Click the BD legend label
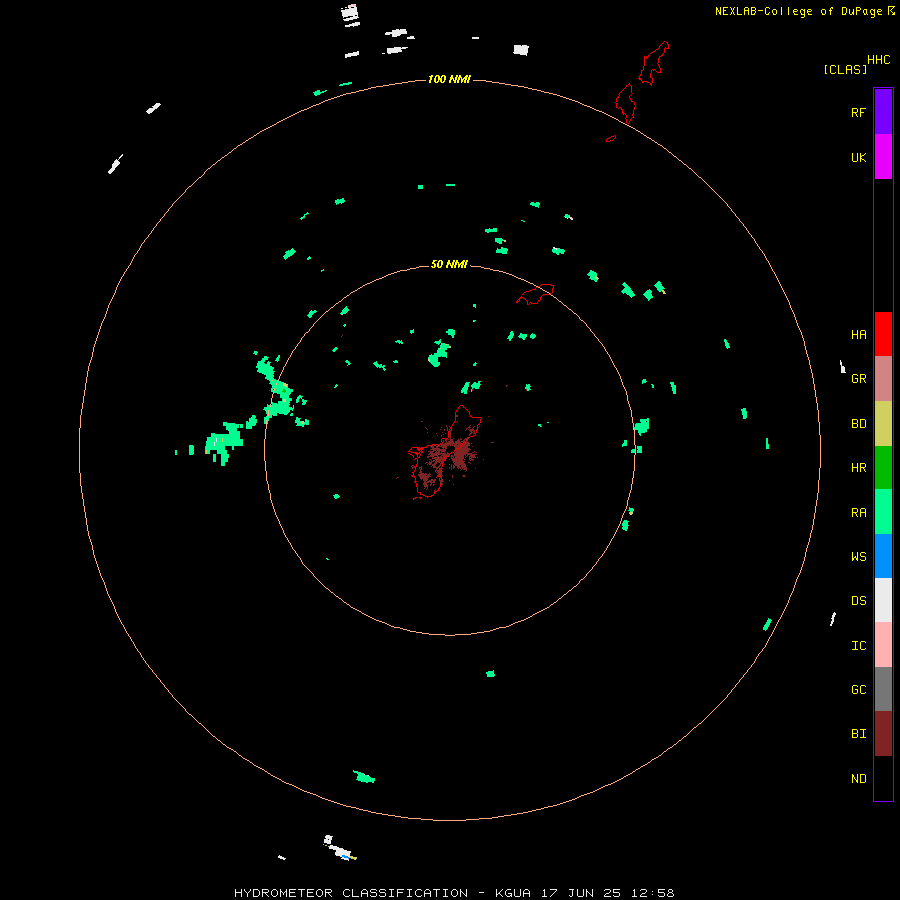900x900 pixels. coord(858,424)
